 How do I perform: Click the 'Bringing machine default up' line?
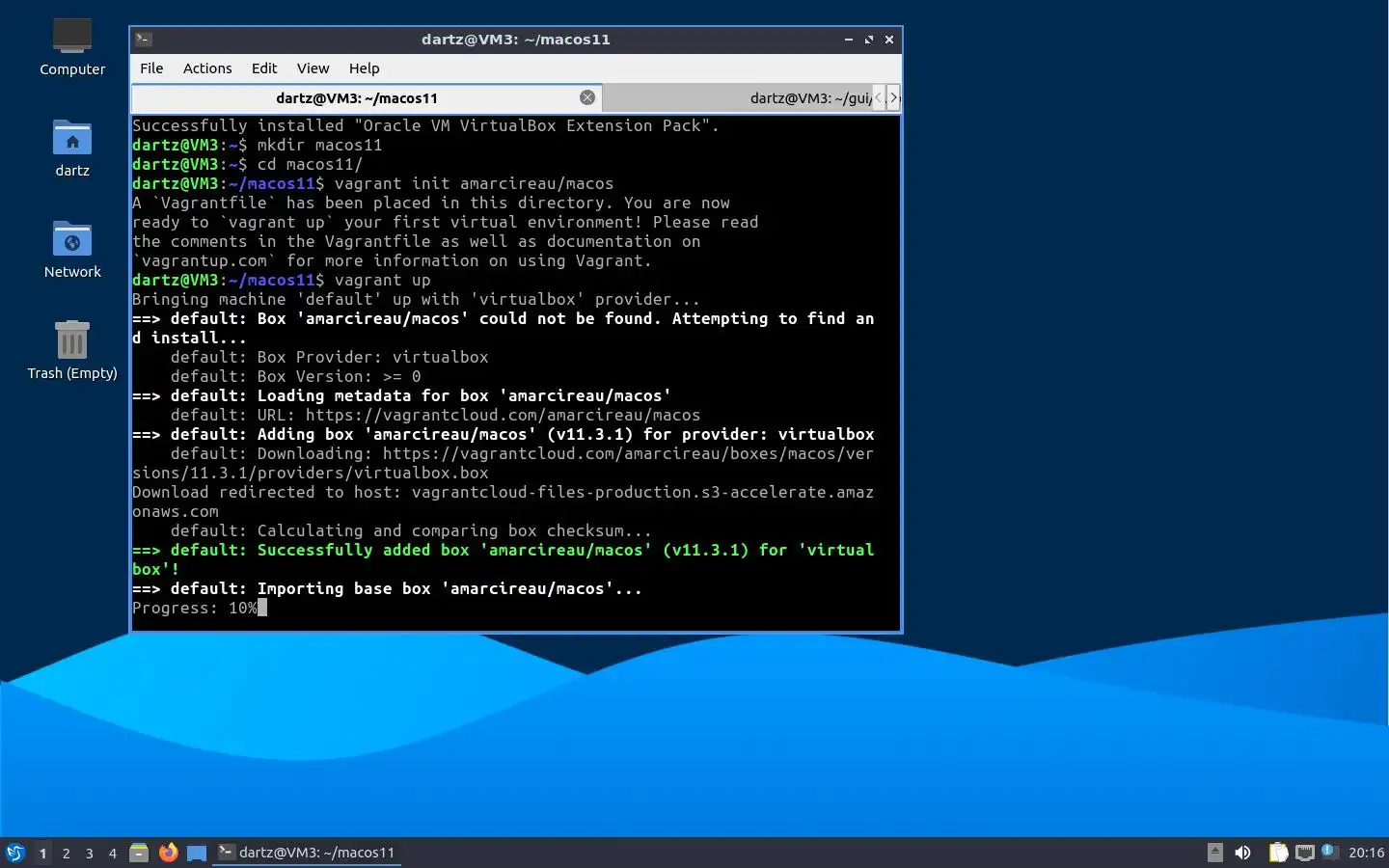pyautogui.click(x=416, y=299)
